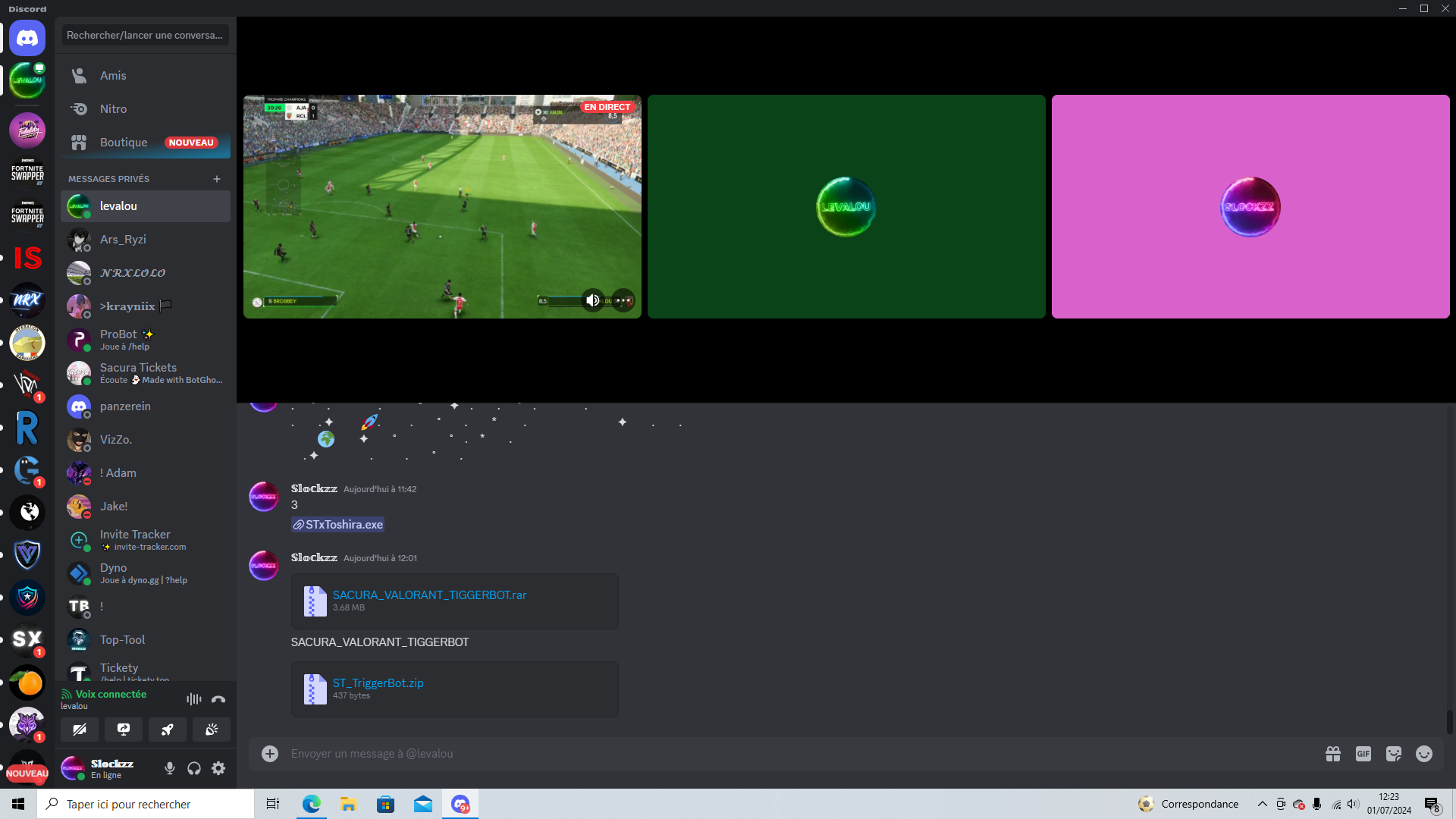
Task: Focus the Slockzz pink call tile
Action: tap(1250, 206)
